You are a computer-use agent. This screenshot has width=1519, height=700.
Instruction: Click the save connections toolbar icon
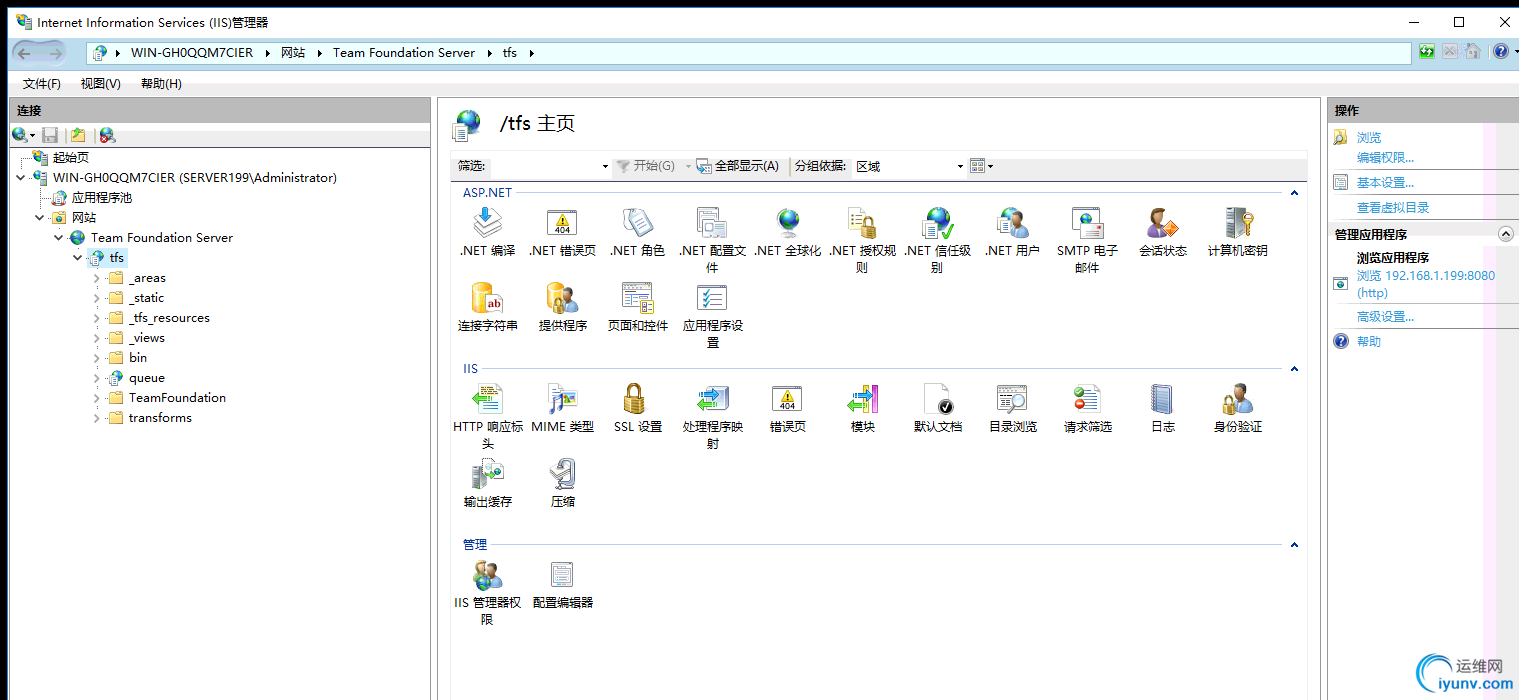click(x=50, y=135)
